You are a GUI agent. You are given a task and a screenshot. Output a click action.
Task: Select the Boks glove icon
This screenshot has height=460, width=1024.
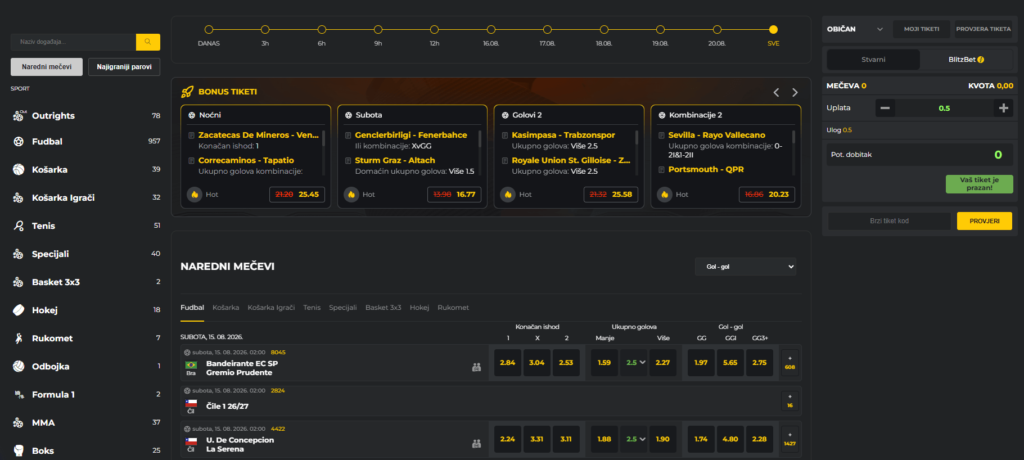point(19,450)
